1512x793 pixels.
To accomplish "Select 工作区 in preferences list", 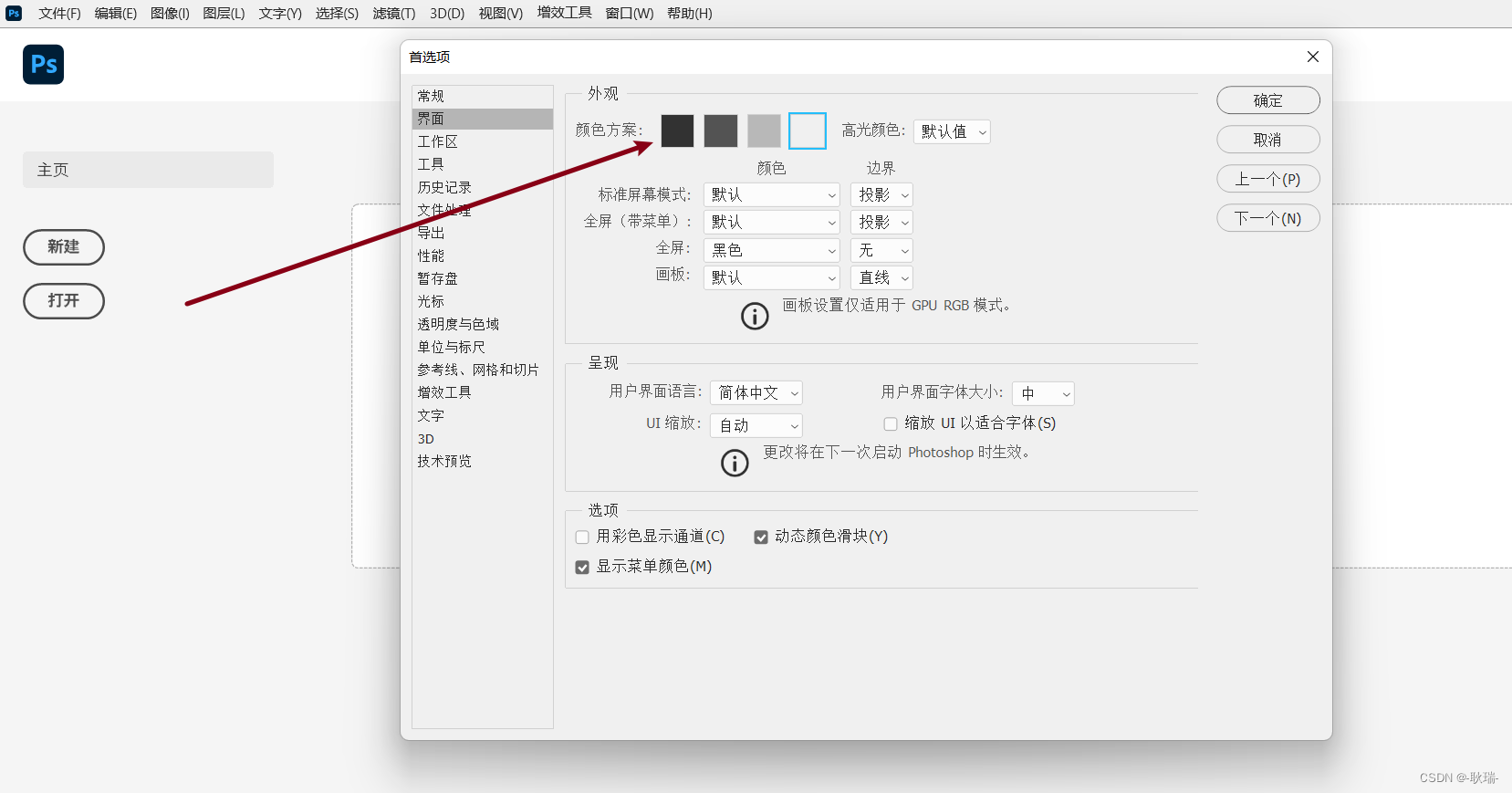I will click(483, 141).
